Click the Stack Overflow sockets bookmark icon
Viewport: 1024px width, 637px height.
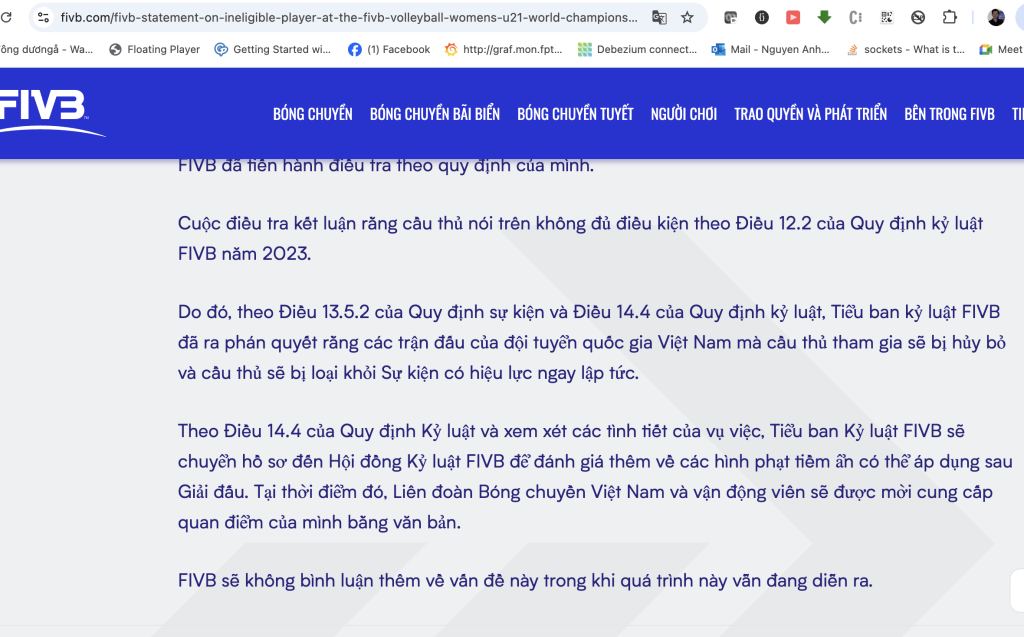coord(852,50)
